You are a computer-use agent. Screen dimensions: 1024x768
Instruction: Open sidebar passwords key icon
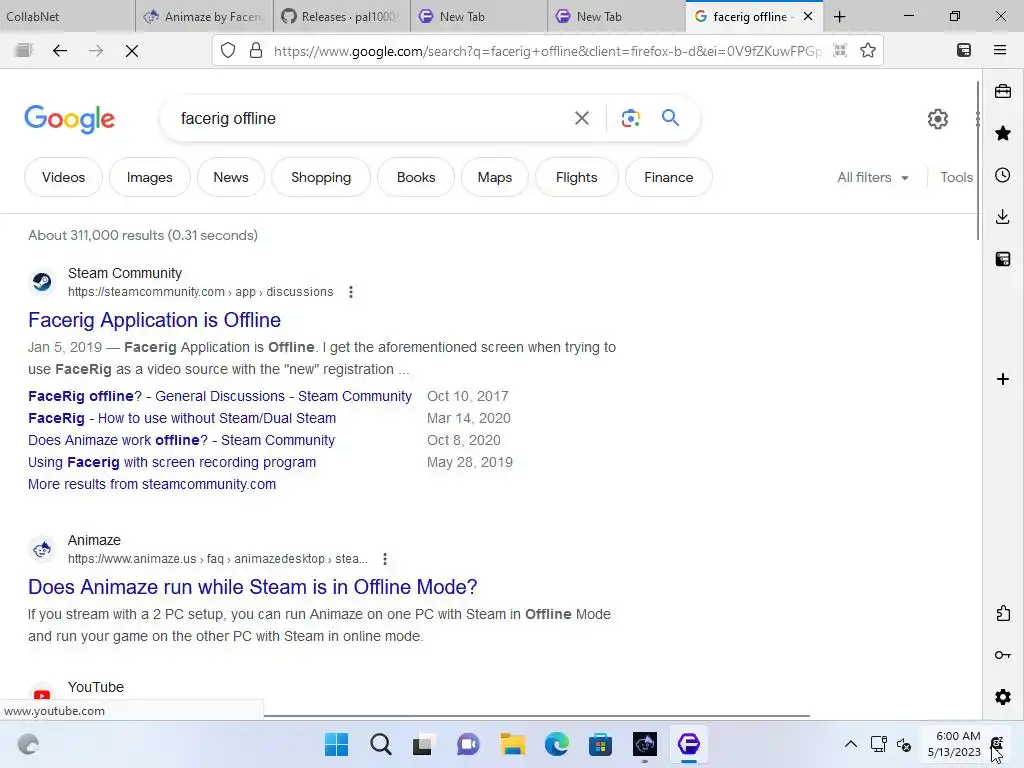coord(1002,655)
